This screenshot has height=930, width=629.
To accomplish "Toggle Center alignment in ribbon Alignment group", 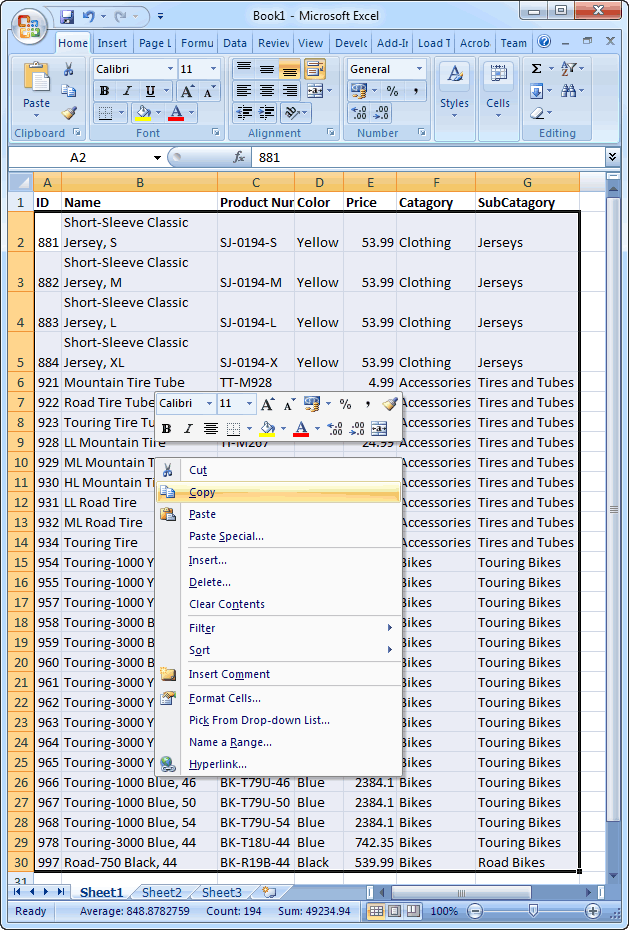I will click(267, 91).
